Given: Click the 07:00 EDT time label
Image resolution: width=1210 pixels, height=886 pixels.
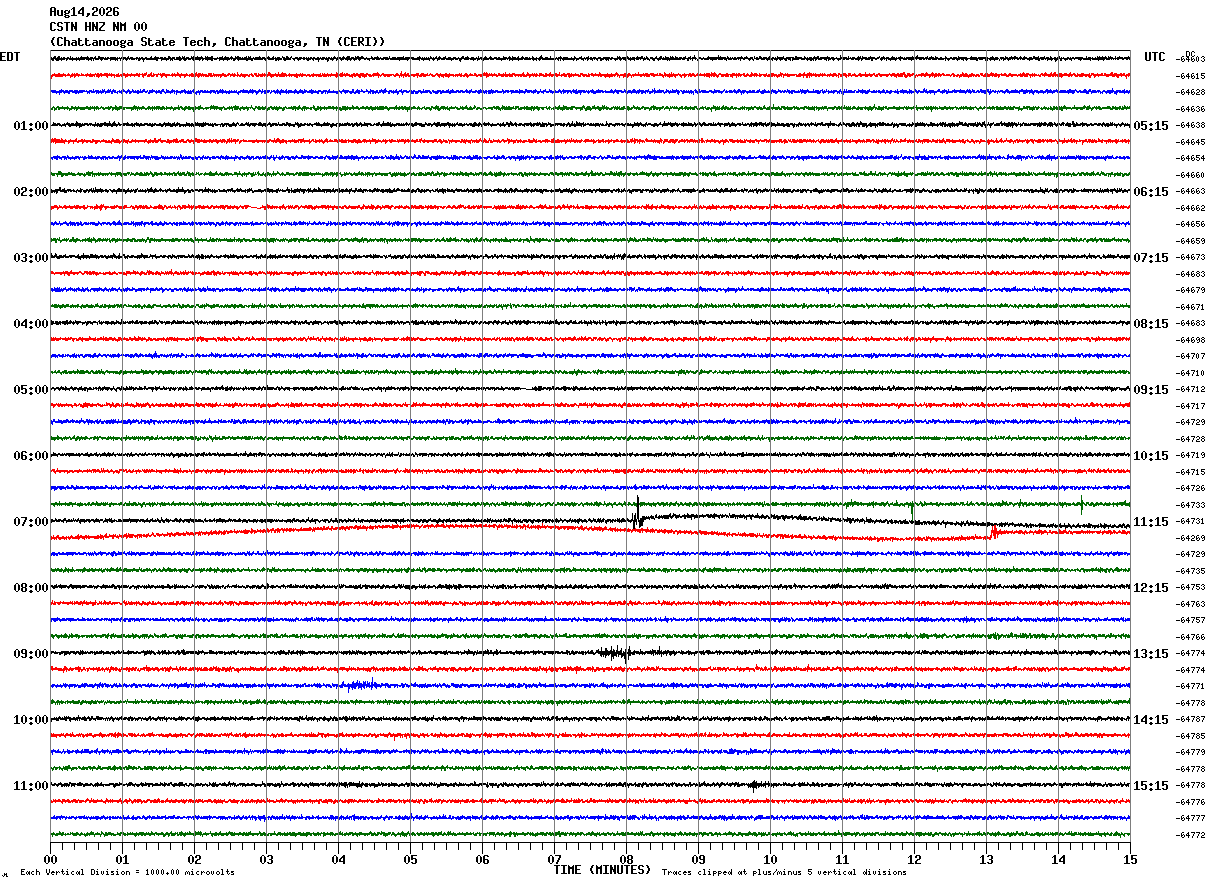Looking at the screenshot, I should pyautogui.click(x=30, y=522).
